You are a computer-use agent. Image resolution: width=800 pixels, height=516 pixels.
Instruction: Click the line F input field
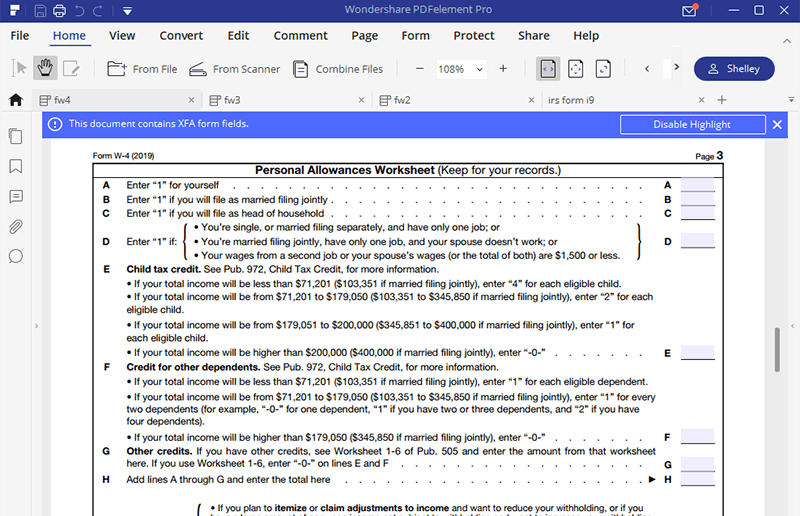pos(697,436)
